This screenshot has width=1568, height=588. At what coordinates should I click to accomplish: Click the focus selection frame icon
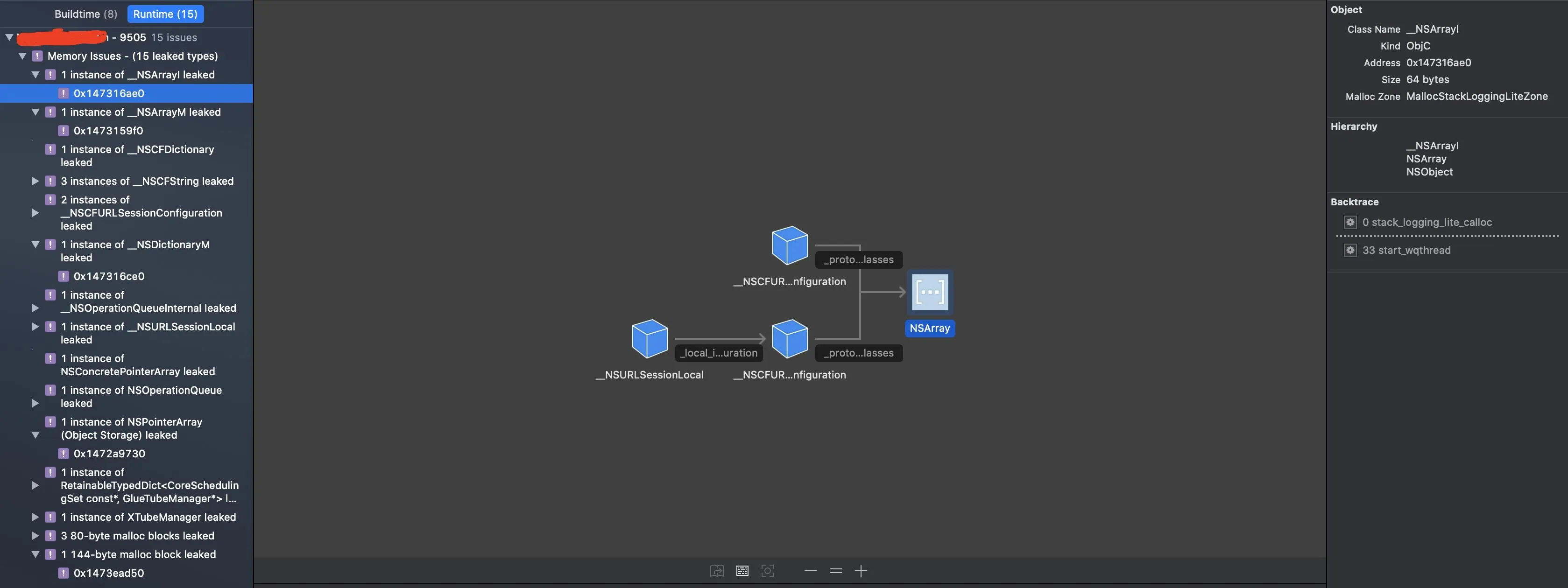pyautogui.click(x=768, y=570)
